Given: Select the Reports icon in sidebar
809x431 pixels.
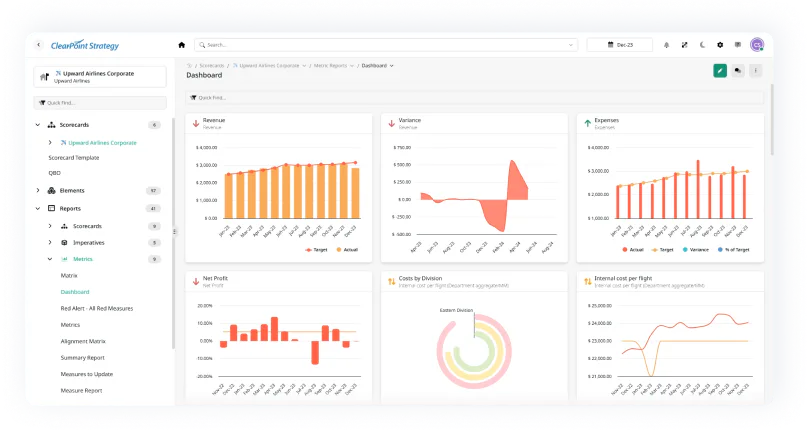Looking at the screenshot, I should click(52, 209).
